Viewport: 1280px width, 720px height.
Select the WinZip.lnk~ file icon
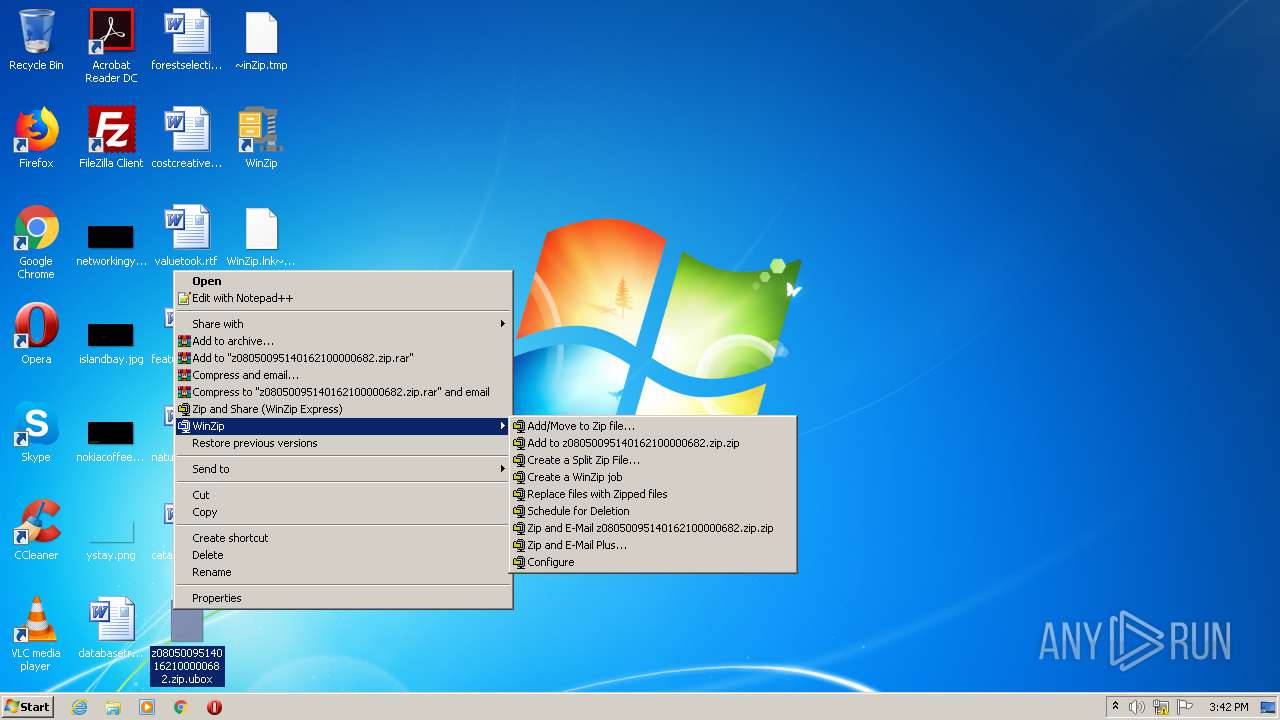click(x=261, y=237)
